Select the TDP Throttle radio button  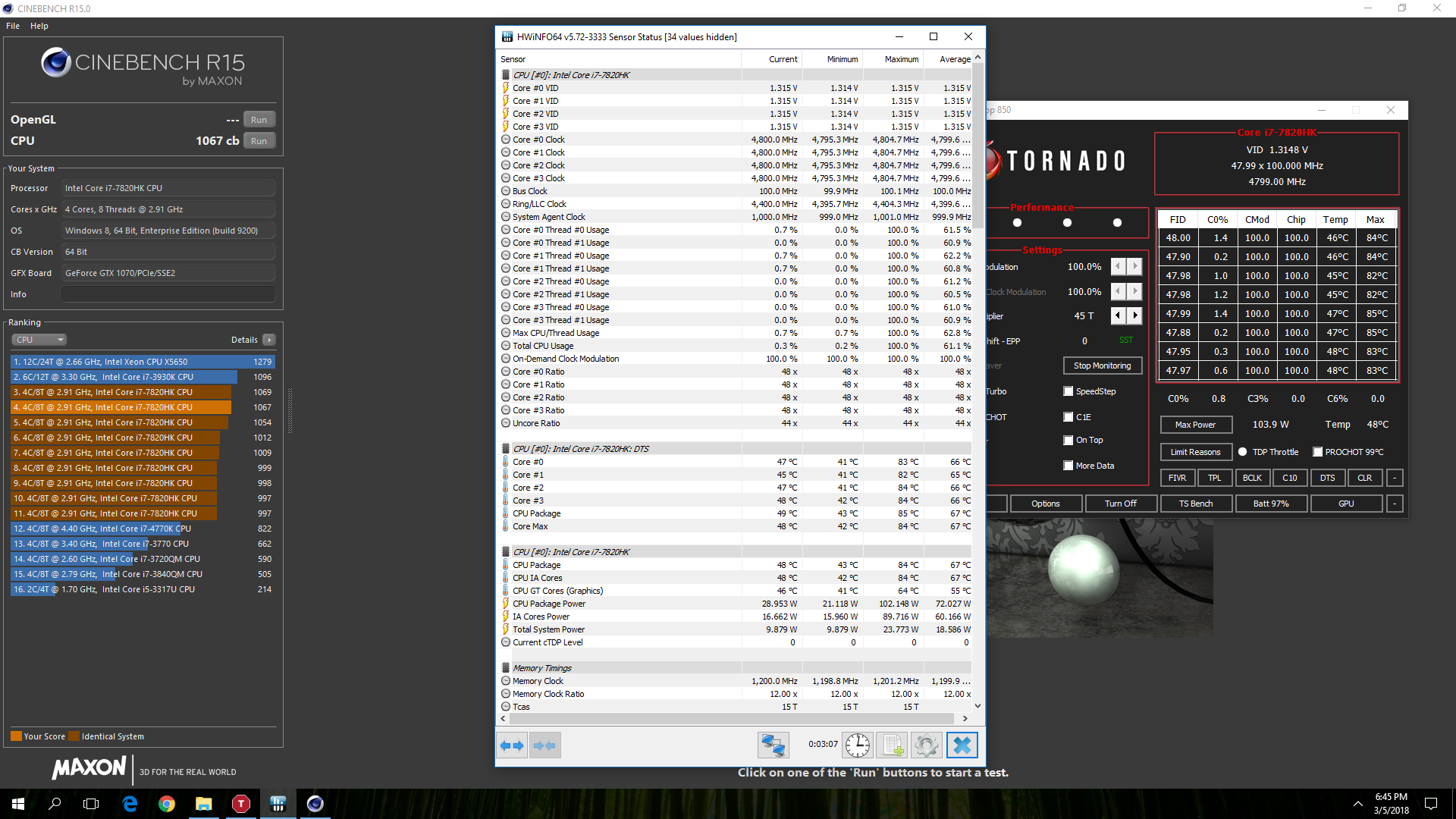[x=1242, y=452]
